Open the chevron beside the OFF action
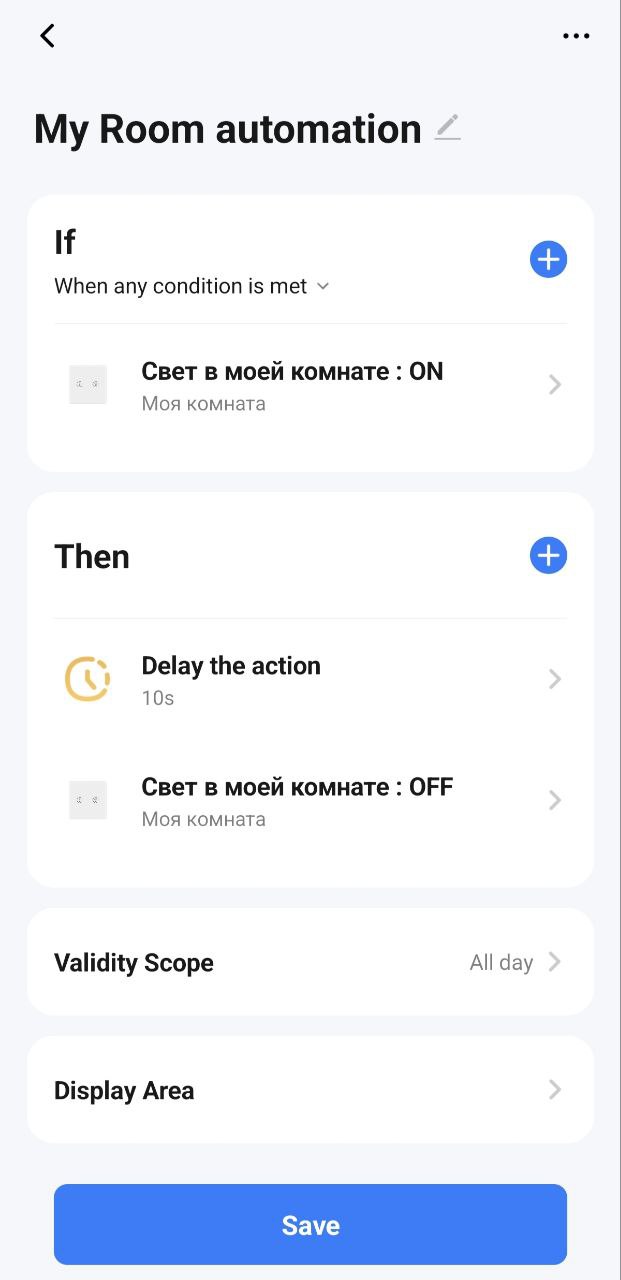This screenshot has width=621, height=1280. coord(555,800)
